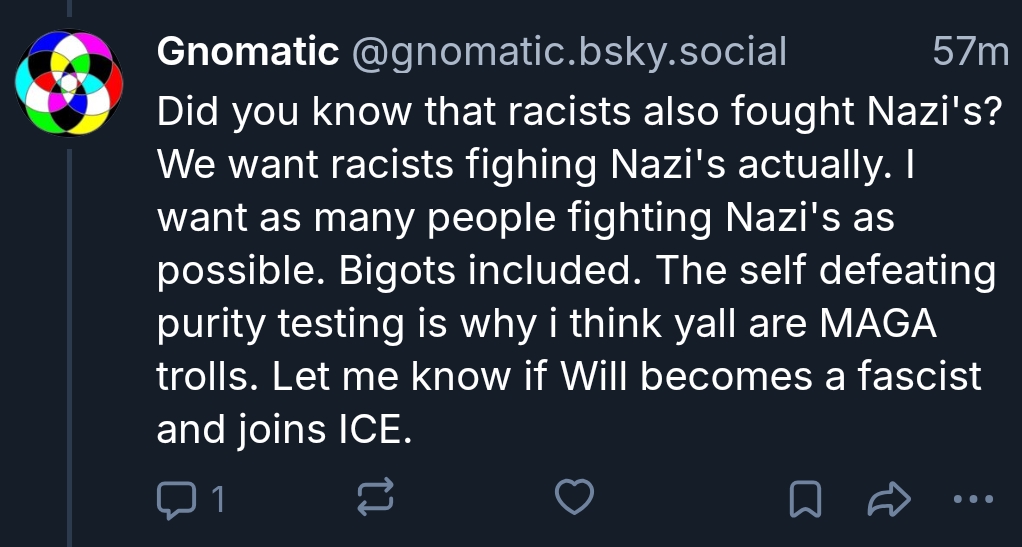Open the three-dot more options menu

[x=972, y=498]
